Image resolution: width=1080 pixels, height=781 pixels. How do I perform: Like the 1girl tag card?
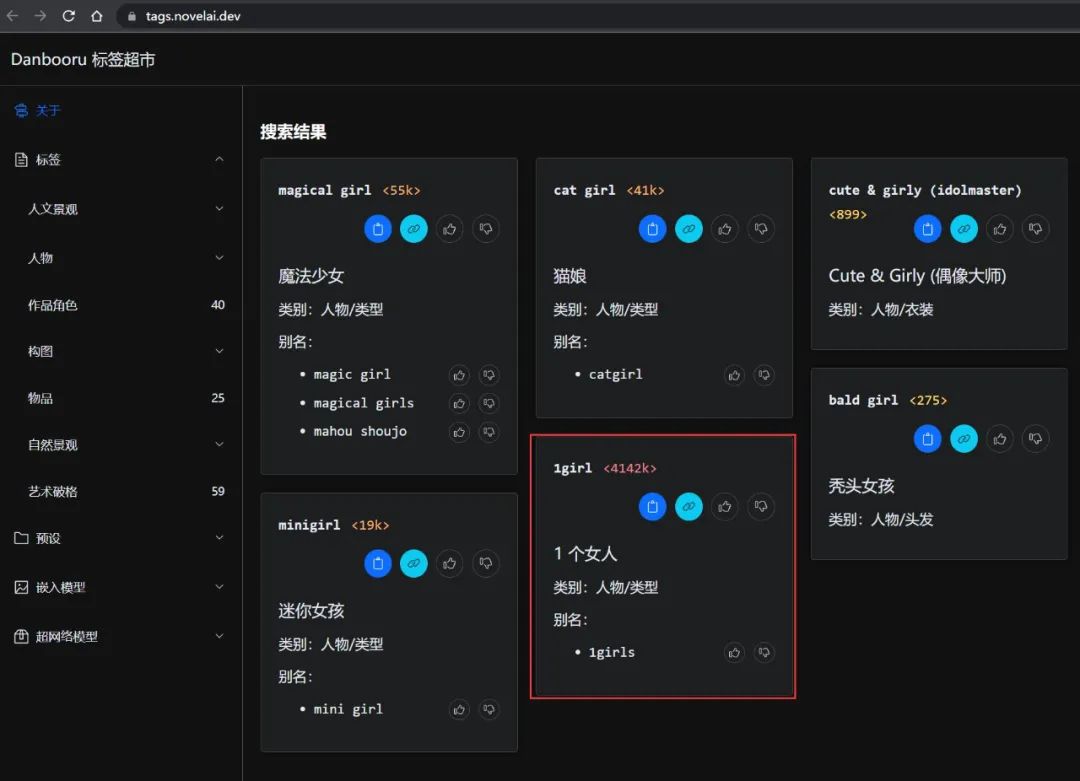tap(725, 507)
